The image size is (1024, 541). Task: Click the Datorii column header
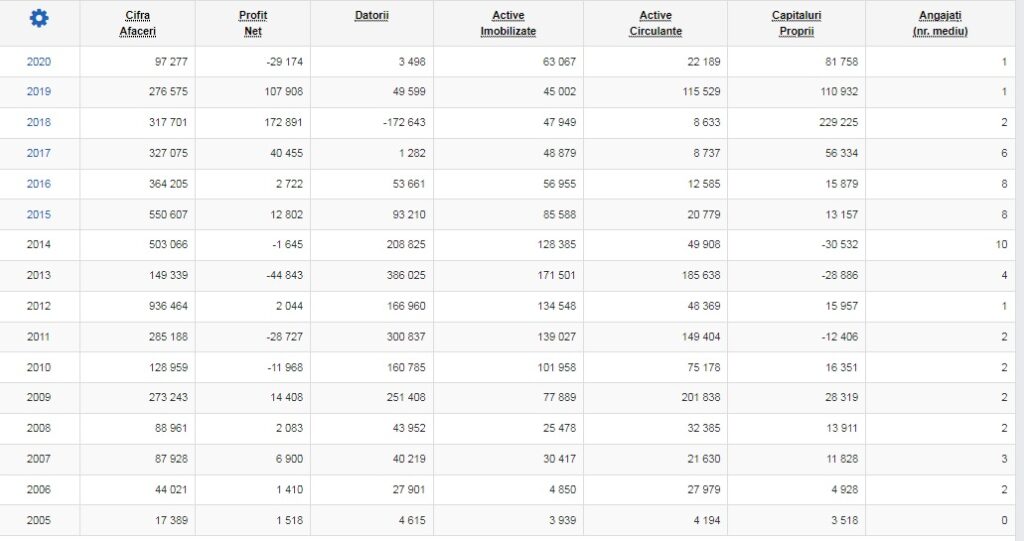pos(372,15)
